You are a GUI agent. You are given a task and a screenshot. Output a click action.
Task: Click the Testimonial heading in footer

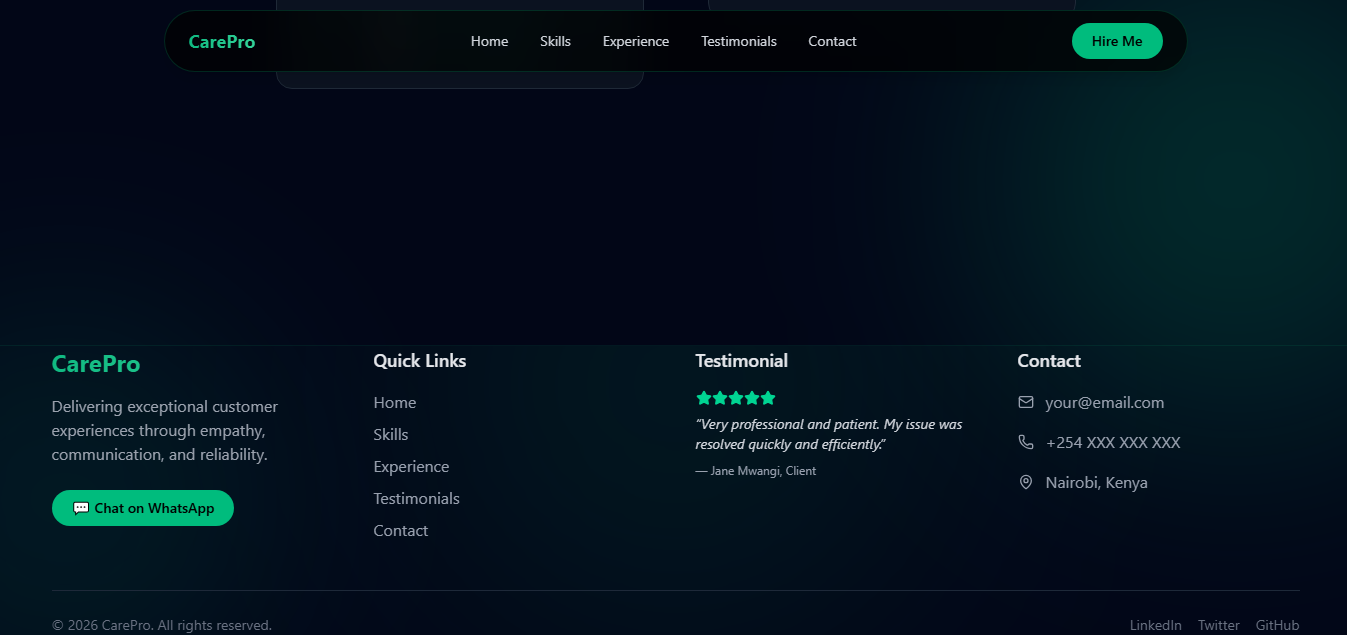pyautogui.click(x=742, y=361)
